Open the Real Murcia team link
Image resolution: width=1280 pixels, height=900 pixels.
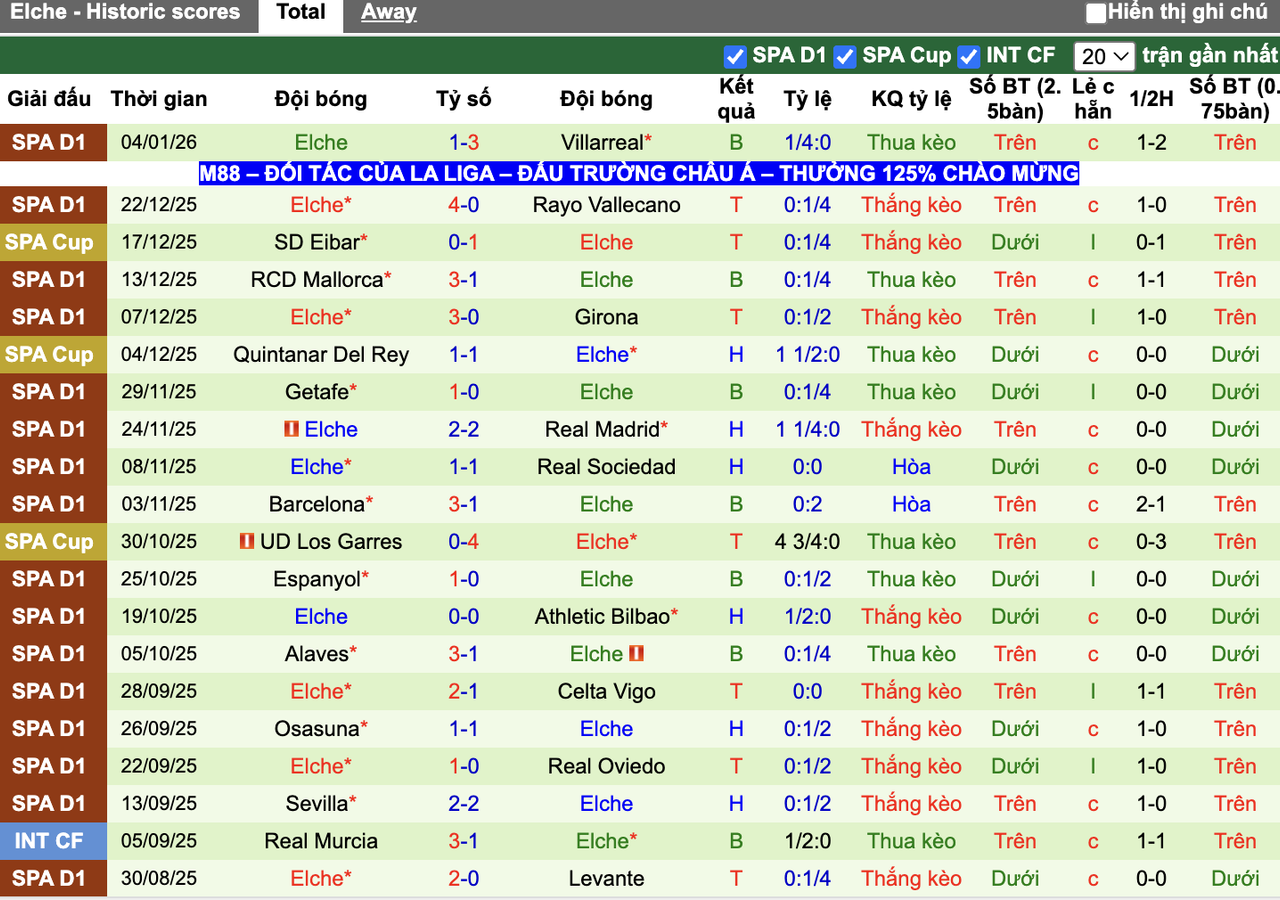pos(321,842)
